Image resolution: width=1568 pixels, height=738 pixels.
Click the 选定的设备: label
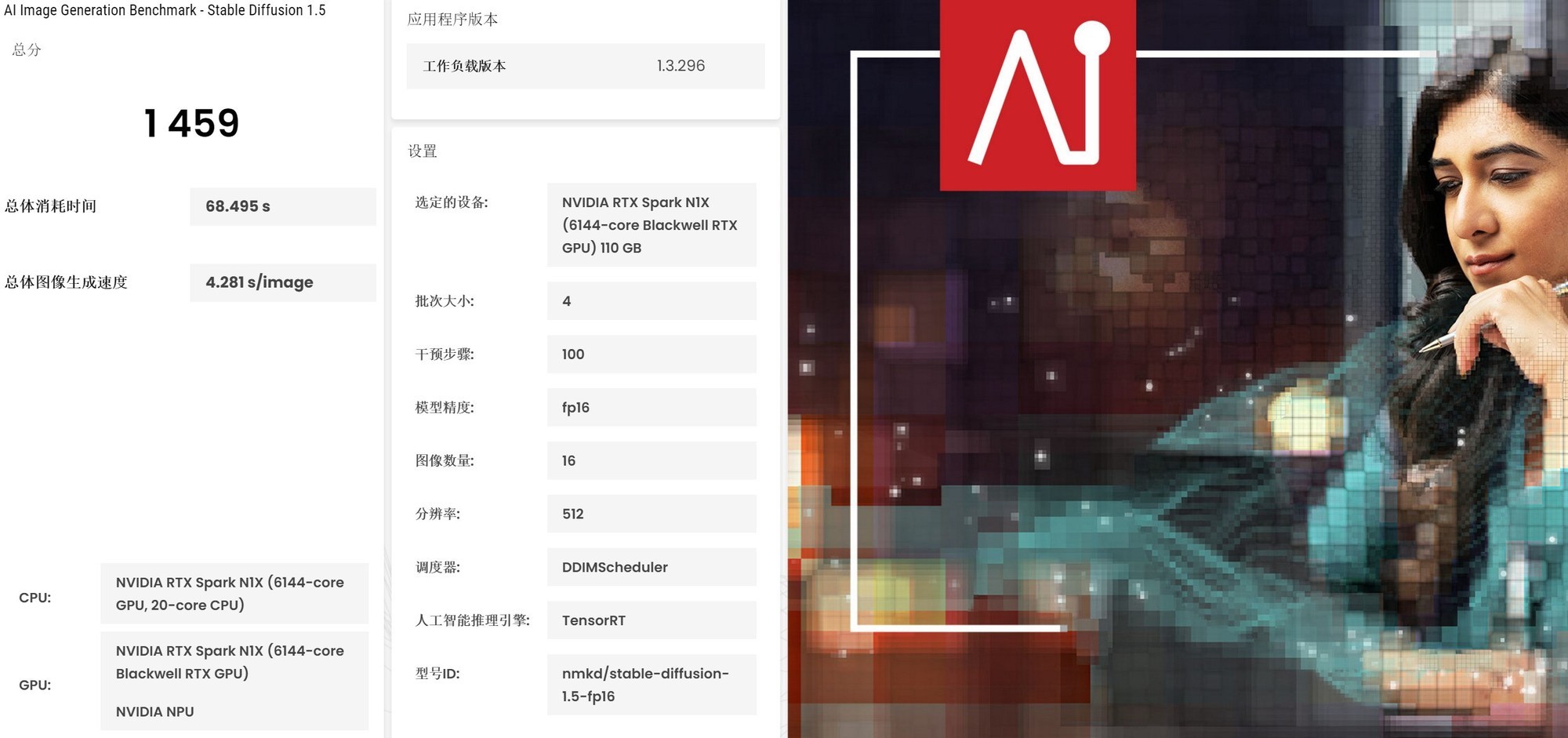[x=452, y=202]
